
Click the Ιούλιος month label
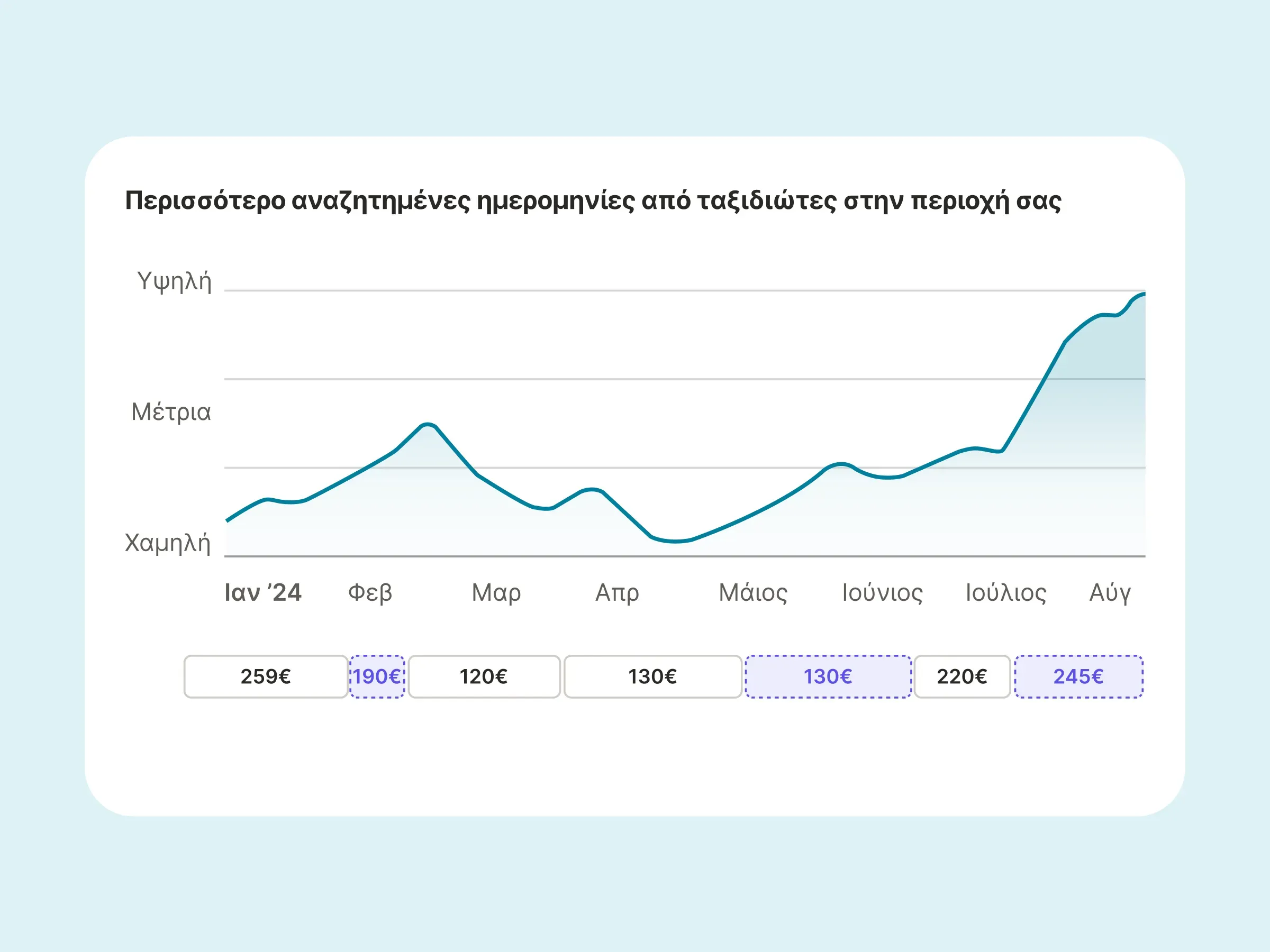1006,593
